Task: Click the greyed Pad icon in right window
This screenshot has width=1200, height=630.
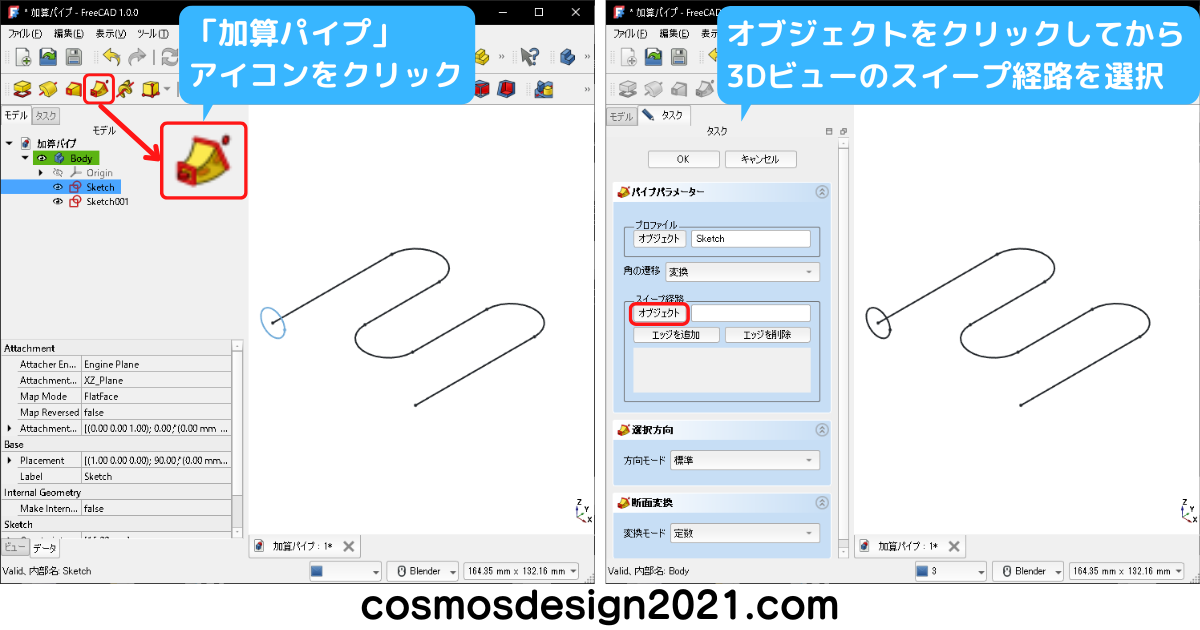Action: 628,89
